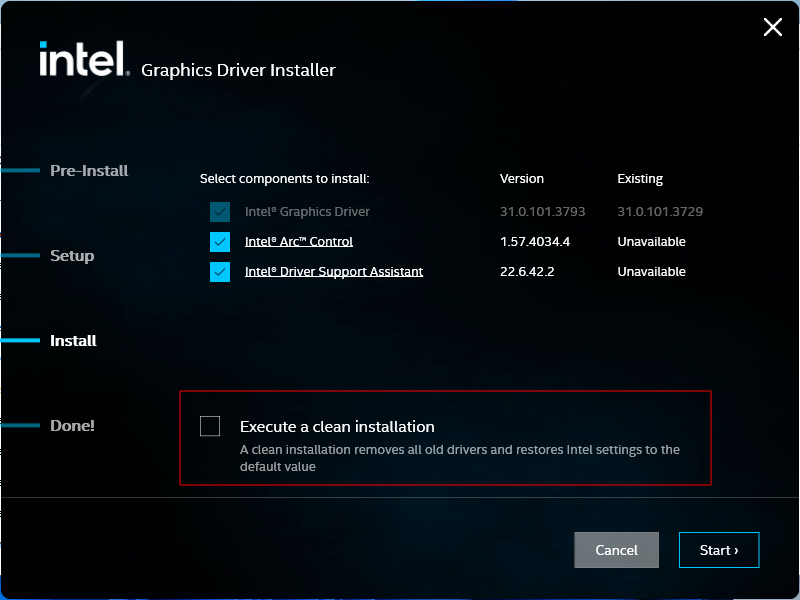Uncheck the Intel Driver Support Assistant component
The width and height of the screenshot is (800, 600).
[220, 271]
